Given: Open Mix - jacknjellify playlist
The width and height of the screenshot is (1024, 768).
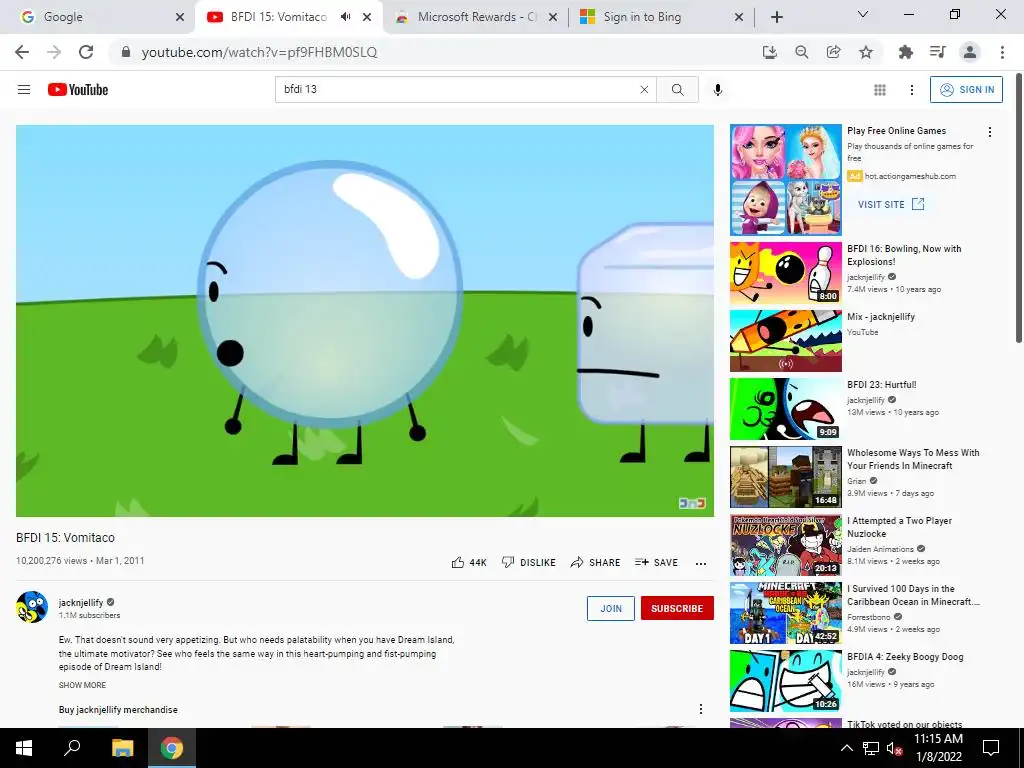Looking at the screenshot, I should click(x=881, y=317).
